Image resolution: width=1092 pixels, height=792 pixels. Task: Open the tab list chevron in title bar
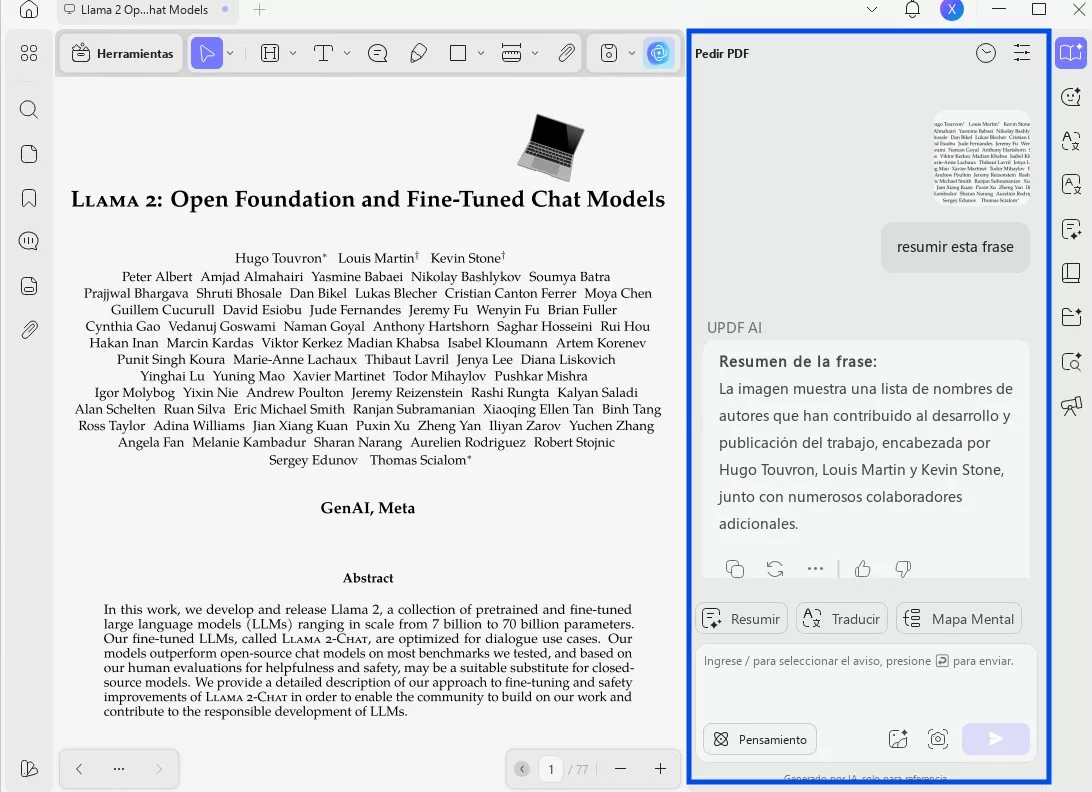tap(871, 10)
